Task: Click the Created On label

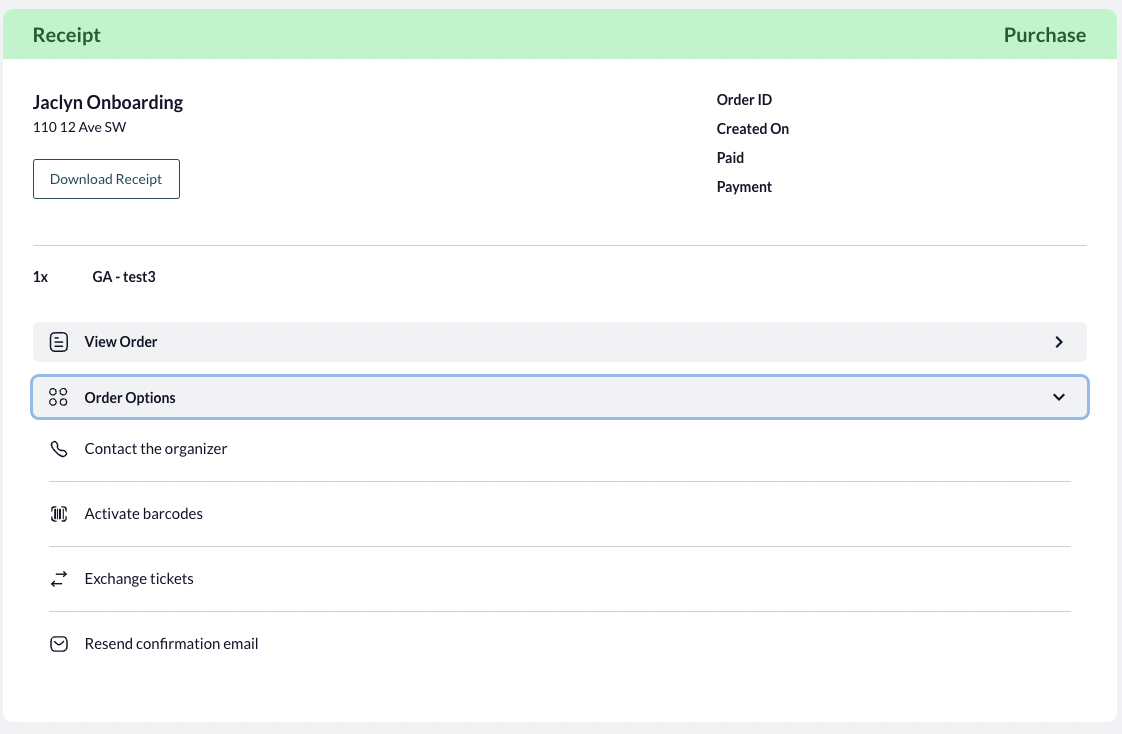Action: click(x=753, y=129)
